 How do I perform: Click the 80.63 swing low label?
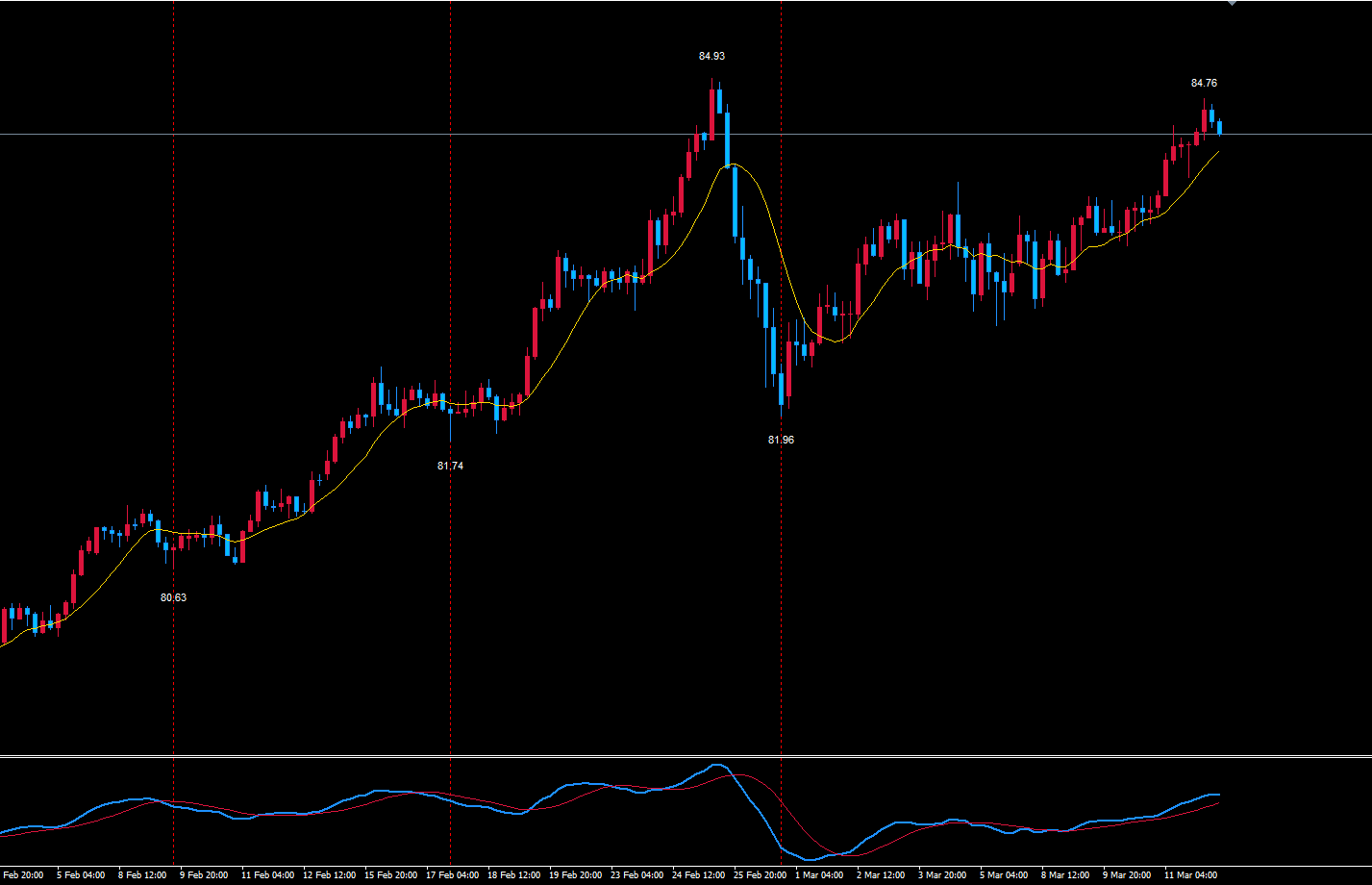pos(172,598)
